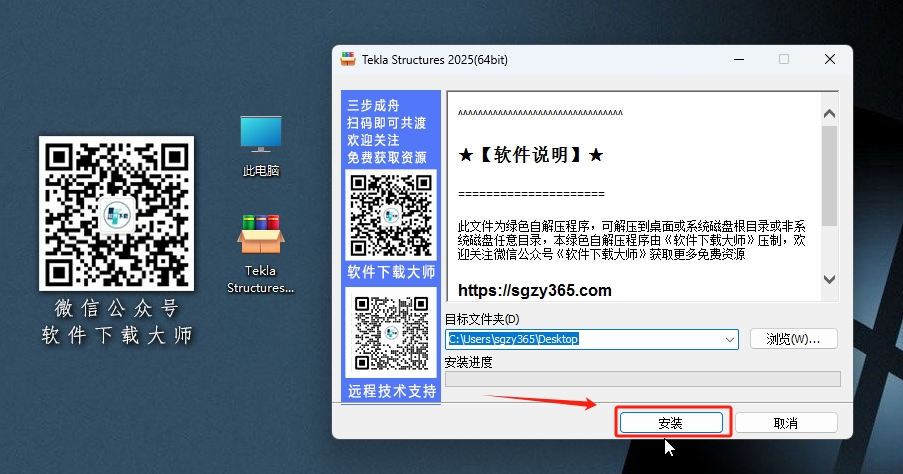Click the 此文件为绿色自解压程序 paragraph text
903x474 pixels.
[x=632, y=240]
